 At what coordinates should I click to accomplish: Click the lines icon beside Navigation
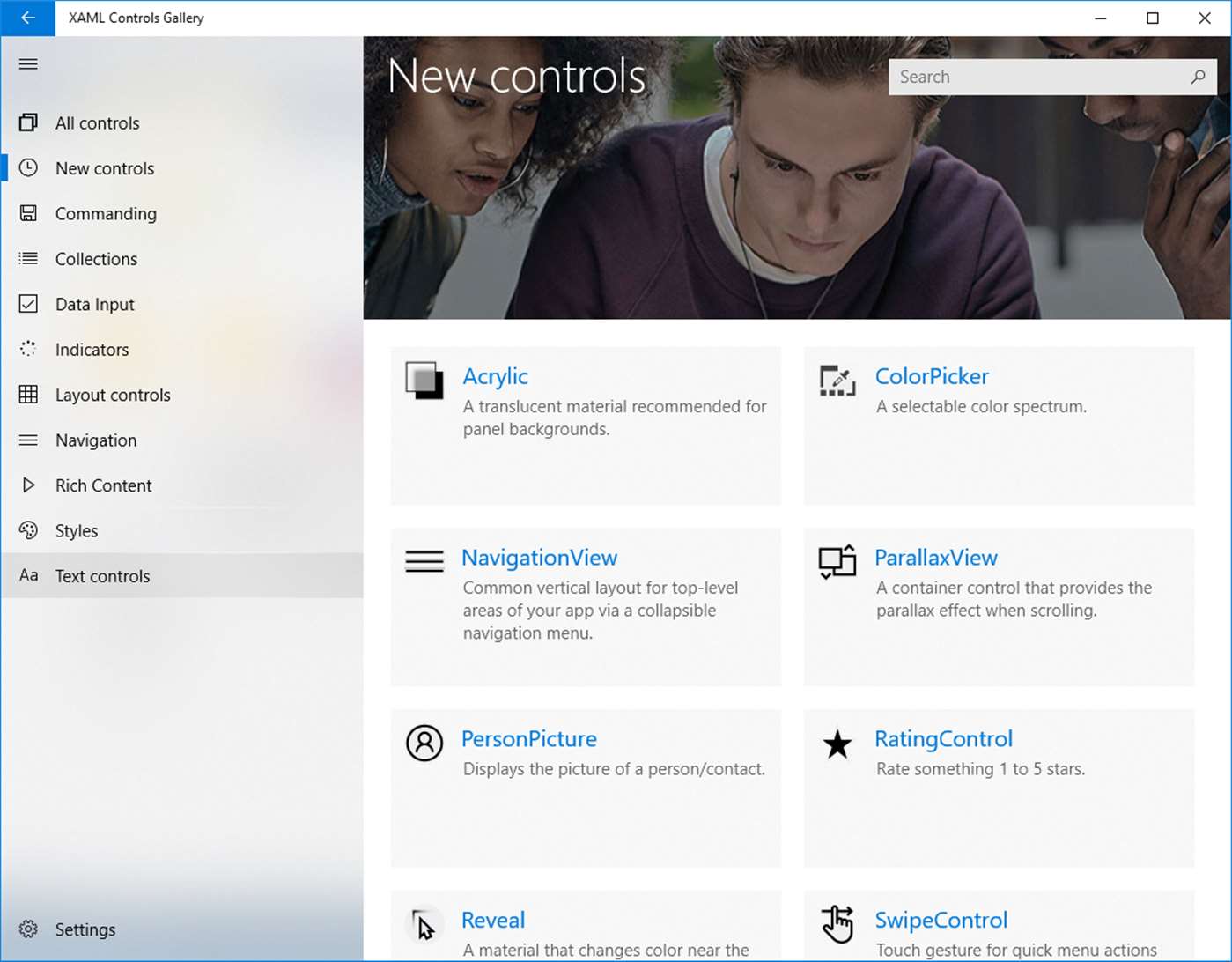tap(28, 440)
